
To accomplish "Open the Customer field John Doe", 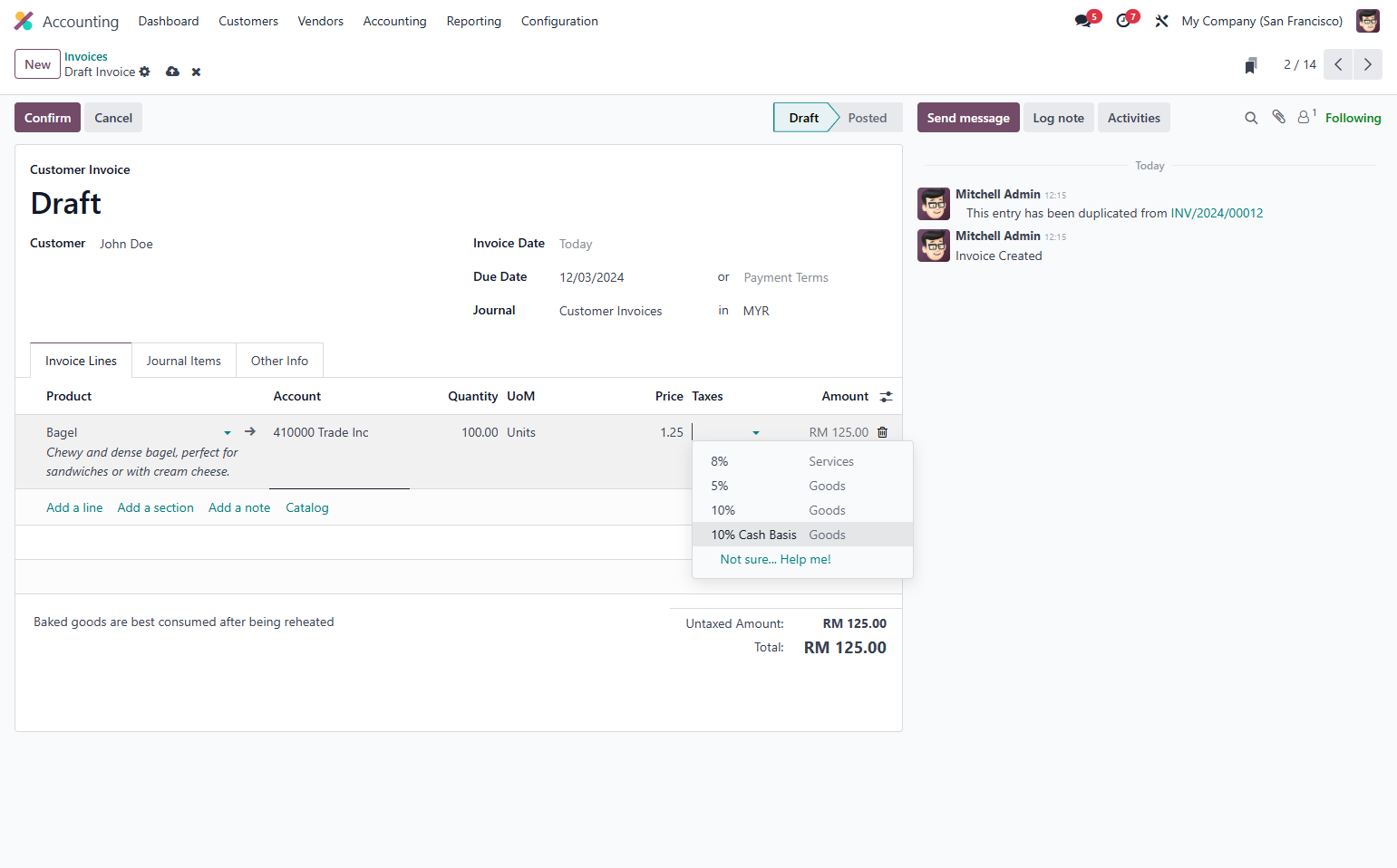I will [126, 244].
